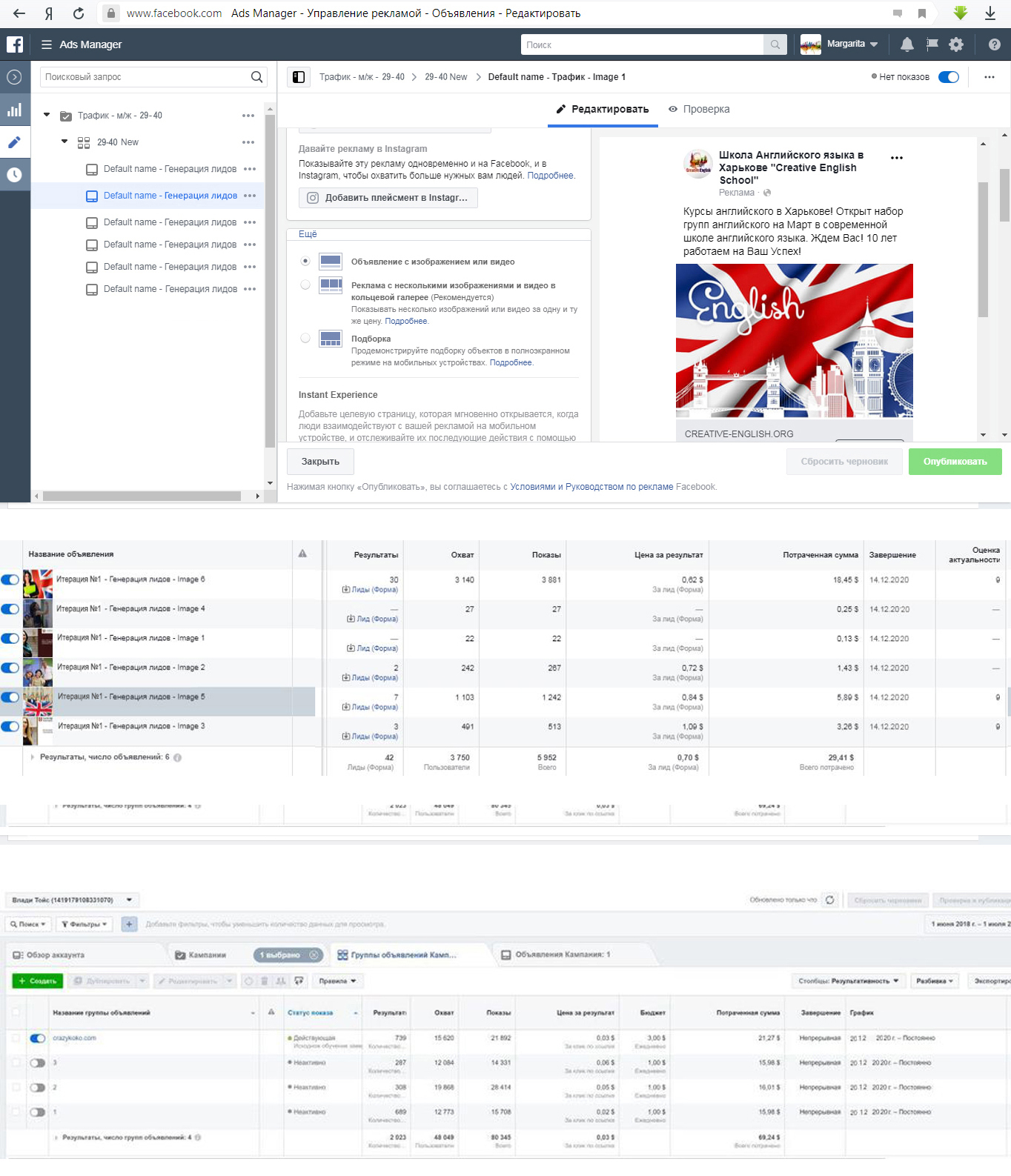Open the Margarita account dropdown
This screenshot has height=1176, width=1011.
(839, 44)
